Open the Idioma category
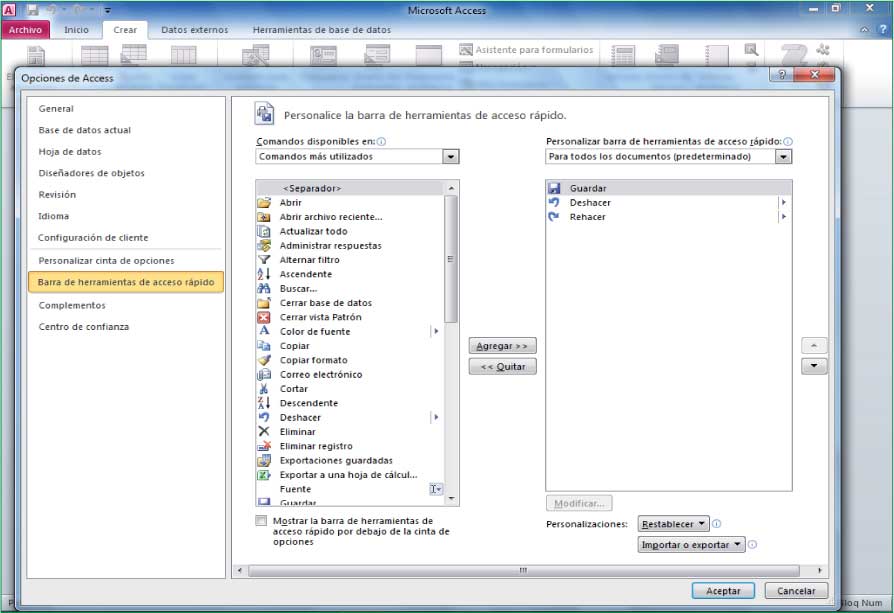This screenshot has height=613, width=894. tap(53, 216)
